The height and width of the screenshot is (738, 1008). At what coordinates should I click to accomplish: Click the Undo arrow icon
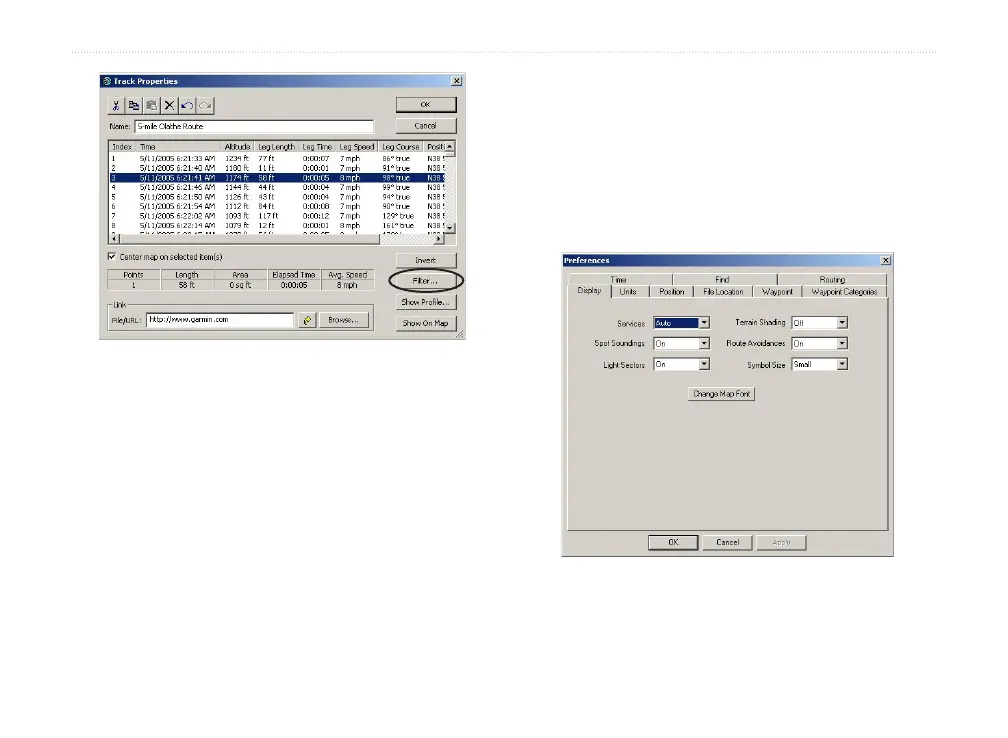pyautogui.click(x=187, y=105)
